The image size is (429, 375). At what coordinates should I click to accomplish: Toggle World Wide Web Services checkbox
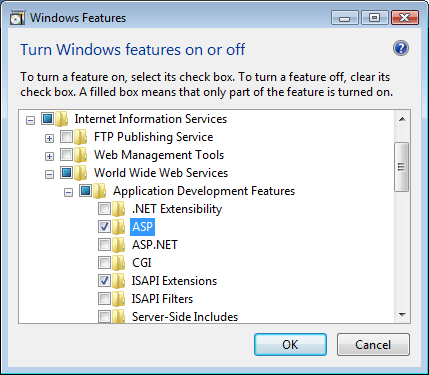[x=66, y=172]
